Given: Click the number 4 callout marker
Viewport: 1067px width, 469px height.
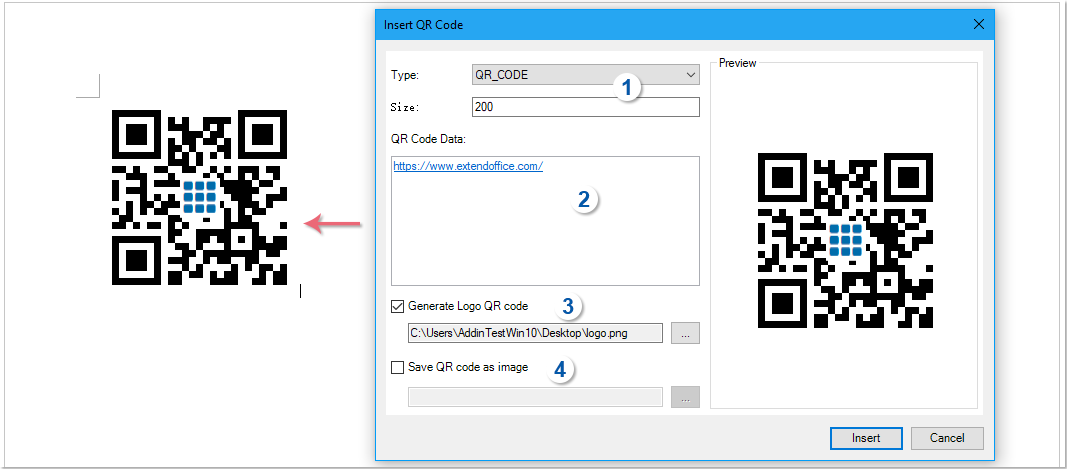Looking at the screenshot, I should point(560,369).
